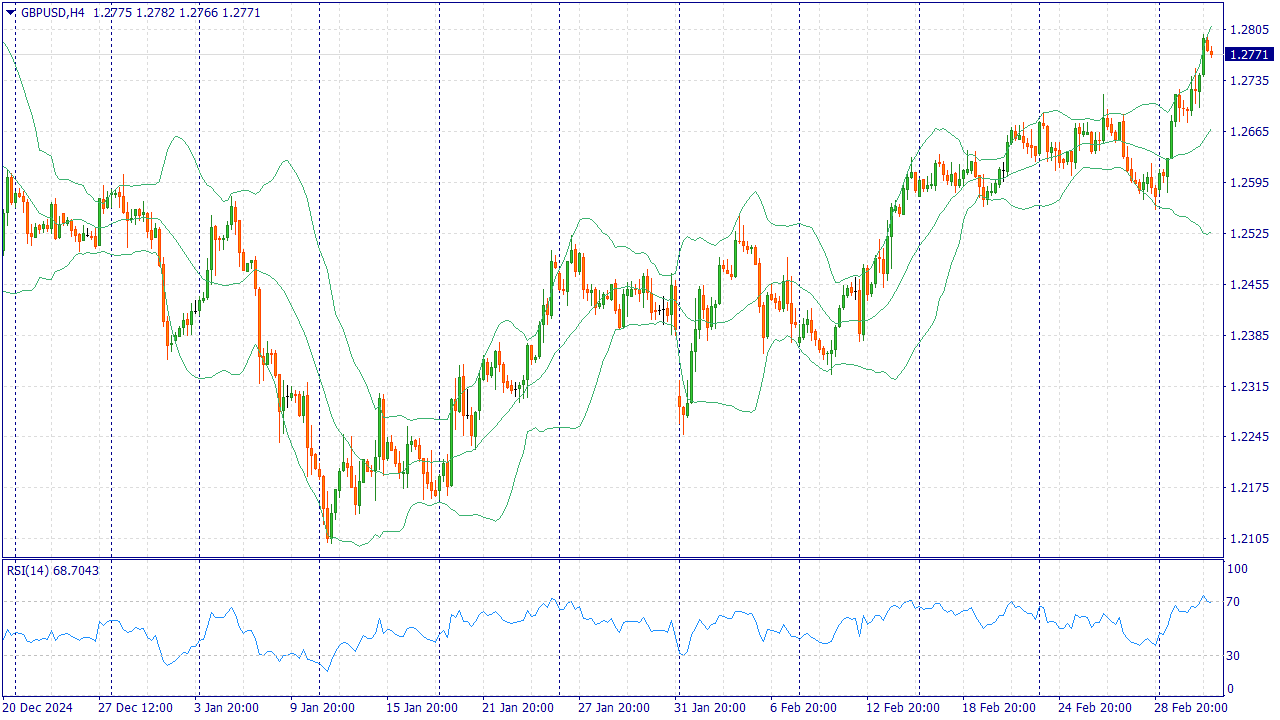The height and width of the screenshot is (720, 1280).
Task: Click the OHLC values 1.2775 1.2782 1.2766 1.2771
Action: [177, 11]
